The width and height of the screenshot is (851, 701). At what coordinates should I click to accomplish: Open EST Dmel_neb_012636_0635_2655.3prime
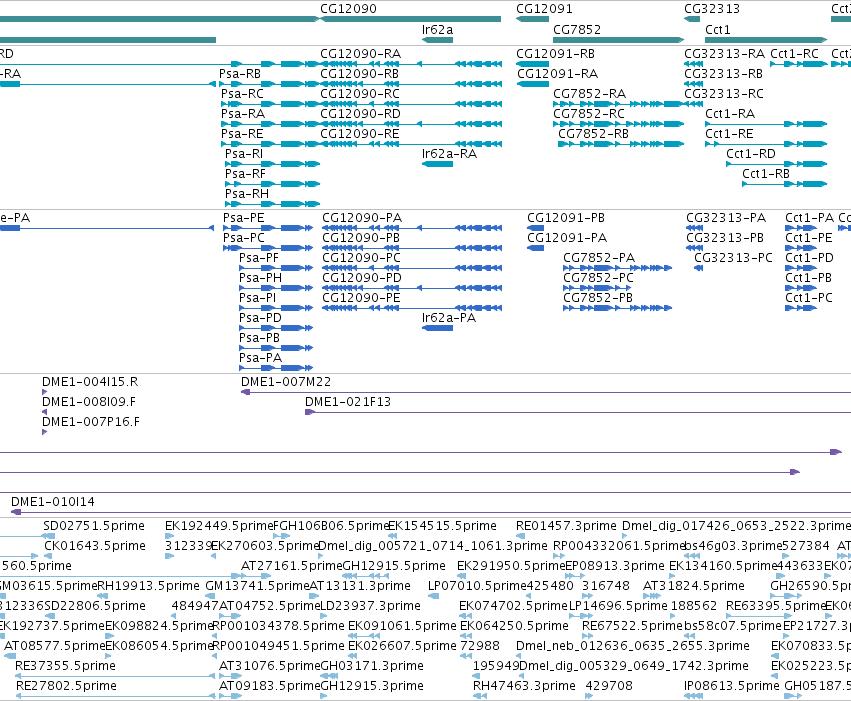coord(633,646)
